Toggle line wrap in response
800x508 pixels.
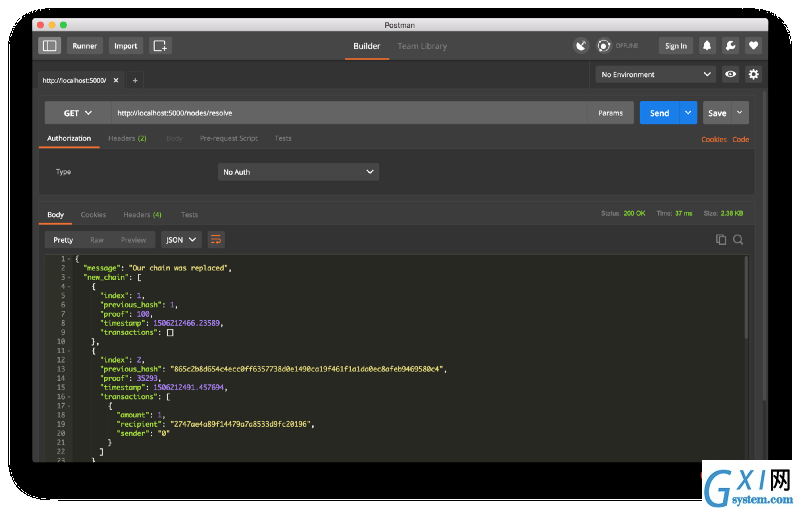(216, 240)
